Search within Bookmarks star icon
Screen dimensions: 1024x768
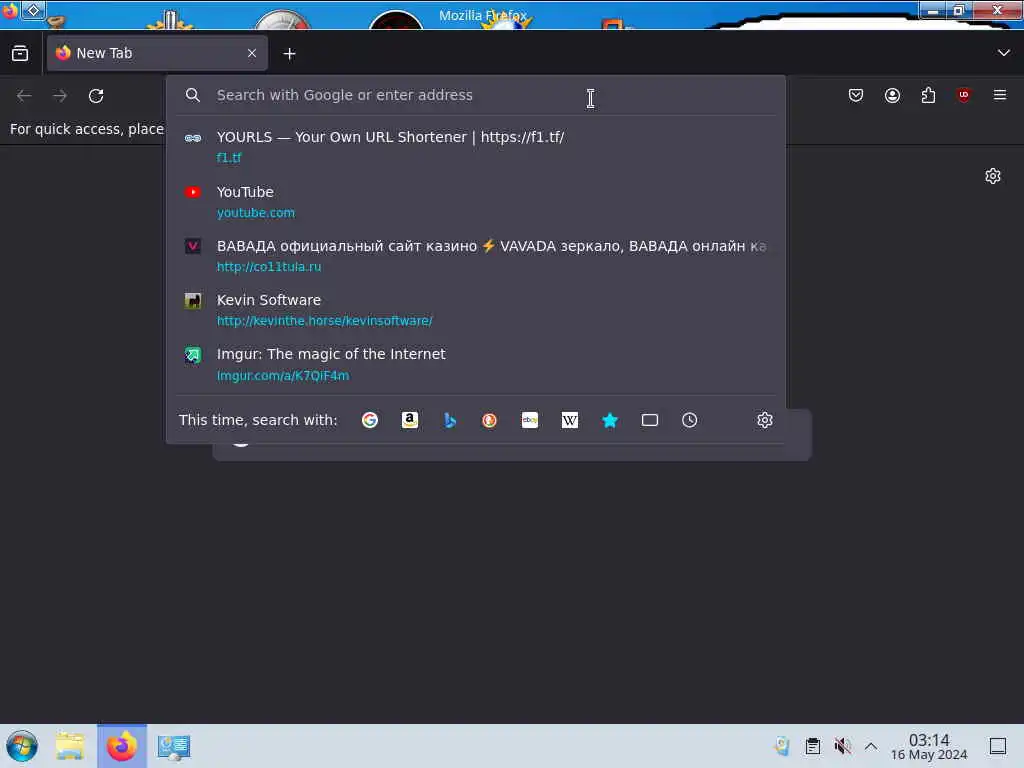pyautogui.click(x=610, y=420)
